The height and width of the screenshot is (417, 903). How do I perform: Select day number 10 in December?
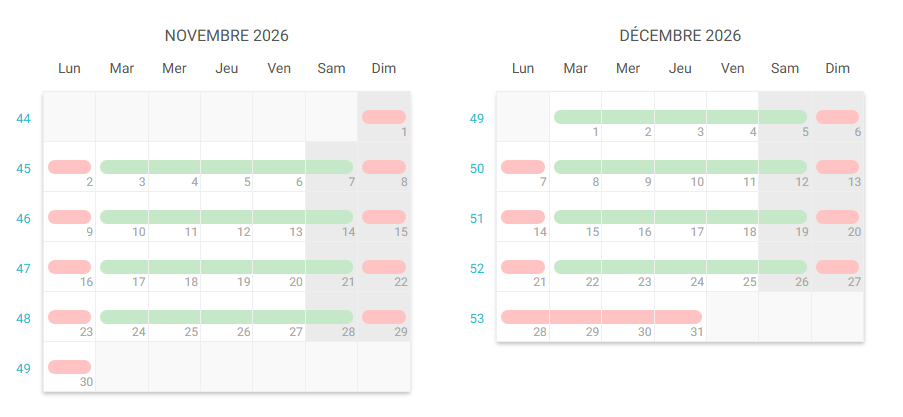pos(697,182)
